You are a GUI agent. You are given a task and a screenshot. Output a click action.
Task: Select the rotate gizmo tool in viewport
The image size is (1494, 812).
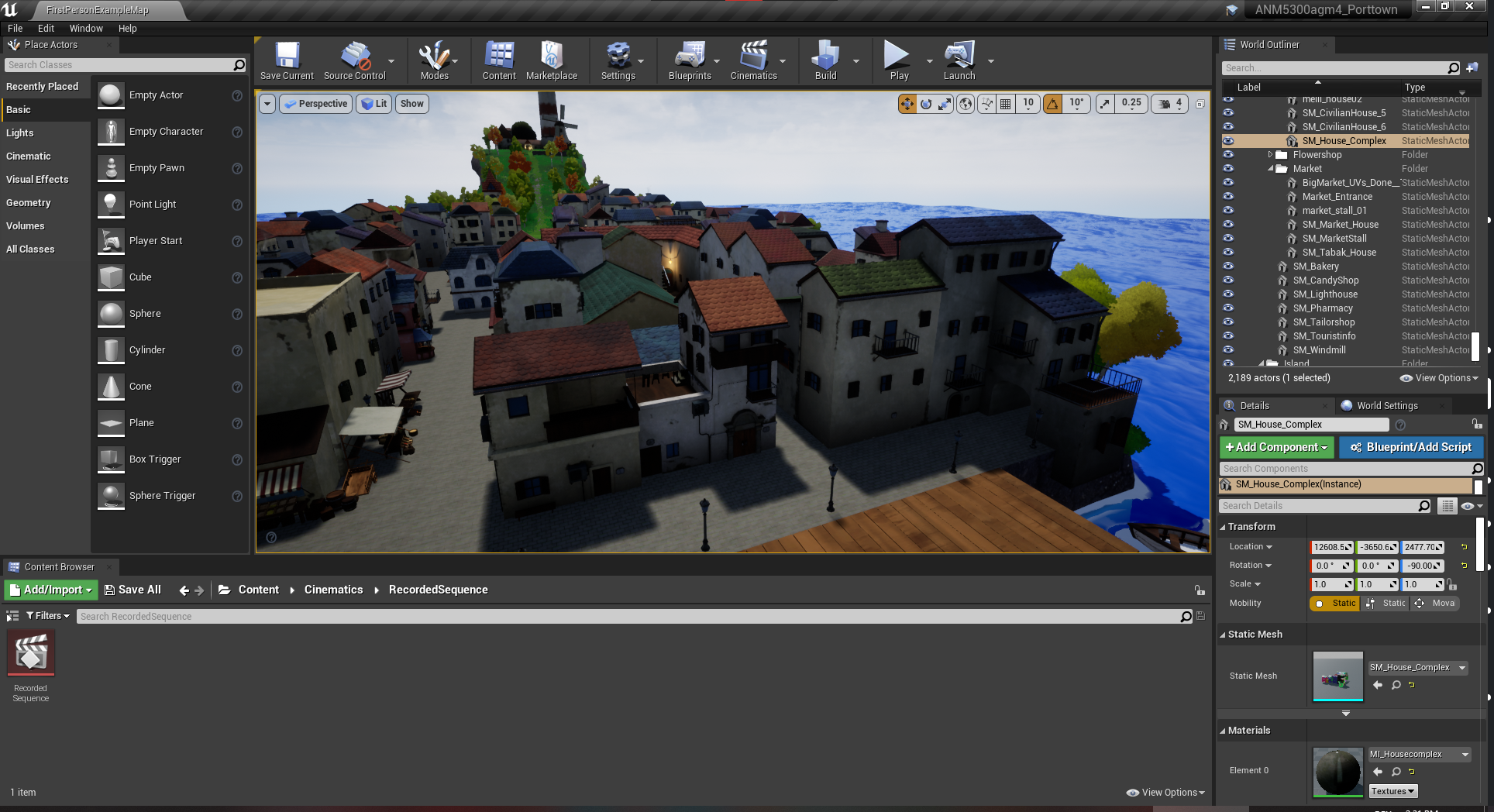coord(926,104)
